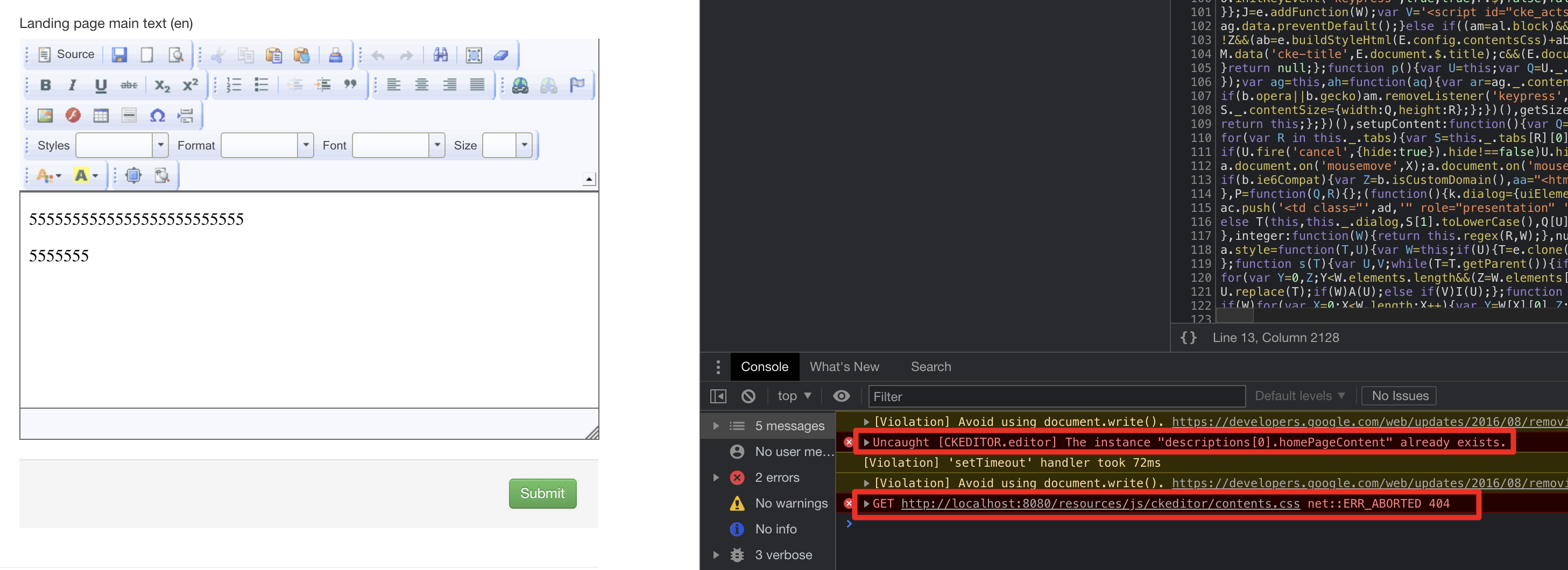Viewport: 1568px width, 570px height.
Task: Switch to the What's New tab
Action: tap(845, 366)
